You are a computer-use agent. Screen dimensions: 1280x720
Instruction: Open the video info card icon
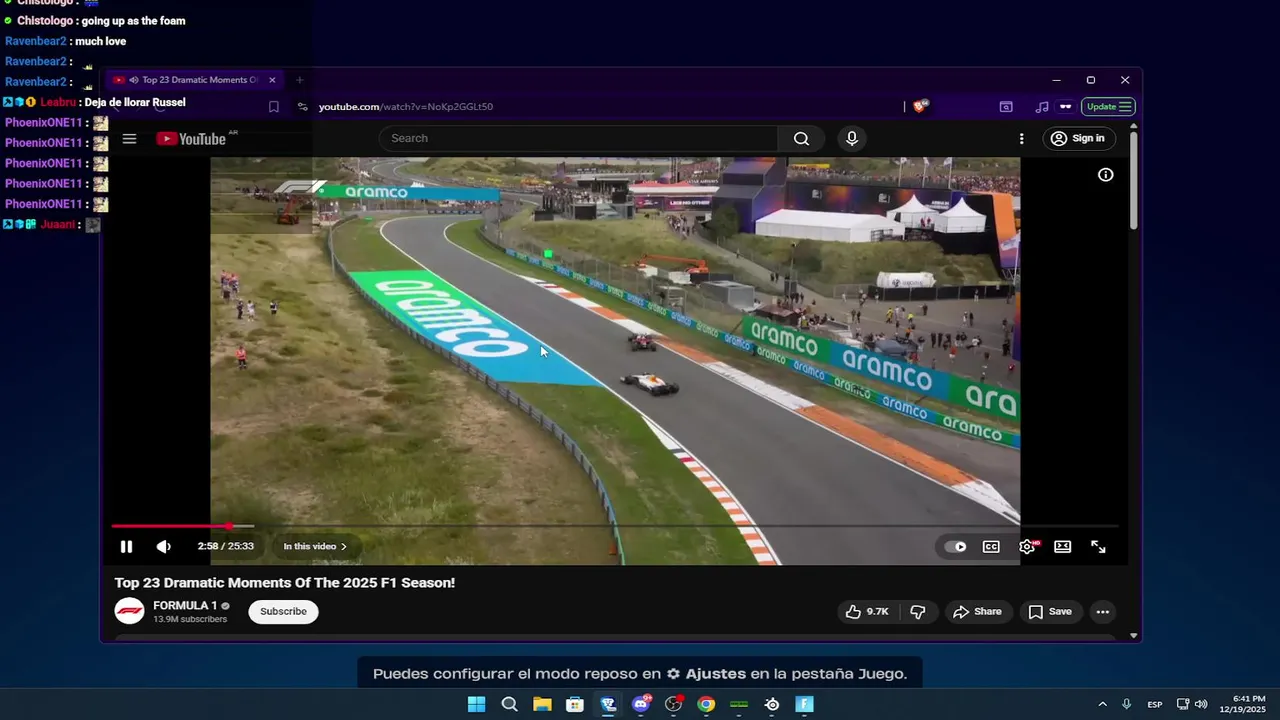pyautogui.click(x=1106, y=175)
